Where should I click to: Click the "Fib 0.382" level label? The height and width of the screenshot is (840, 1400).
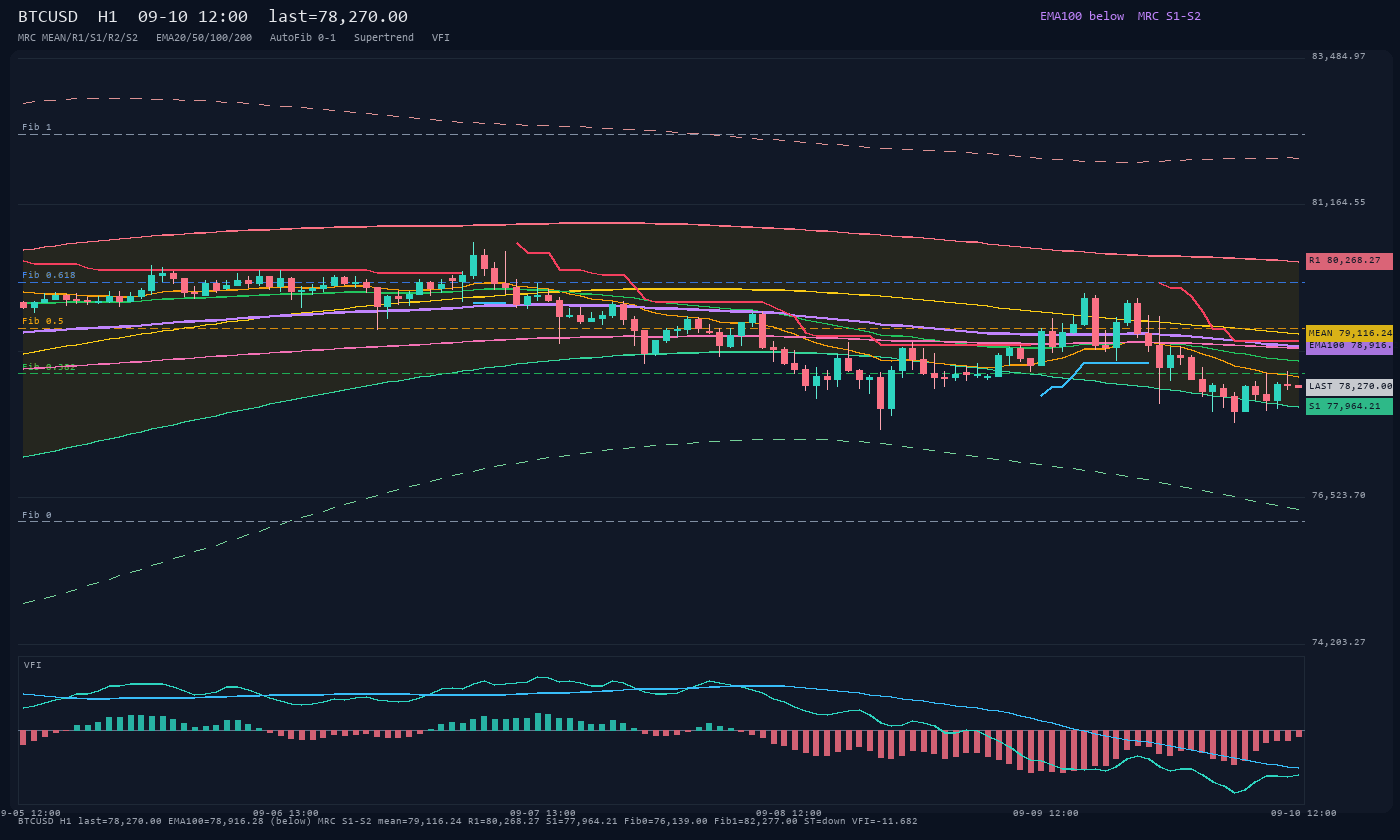coord(49,367)
